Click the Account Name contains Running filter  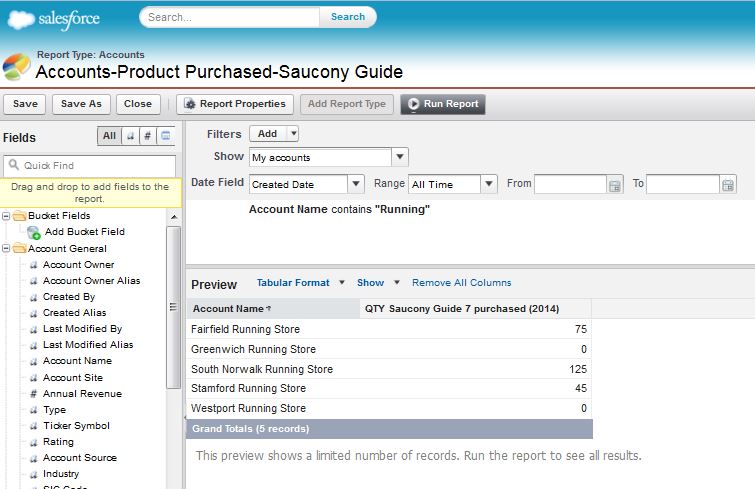339,209
